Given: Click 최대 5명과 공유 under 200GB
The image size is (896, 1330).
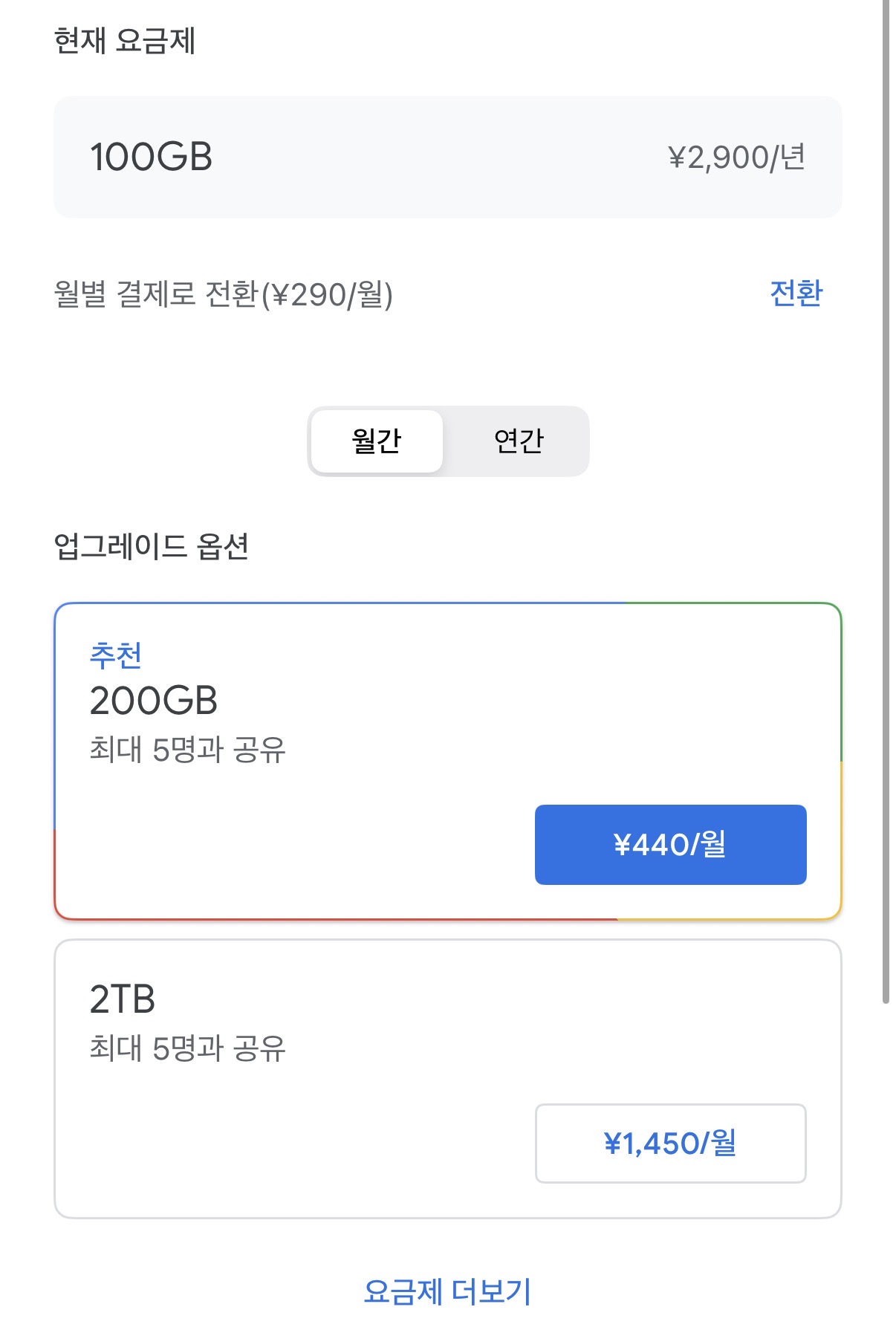Looking at the screenshot, I should 187,749.
